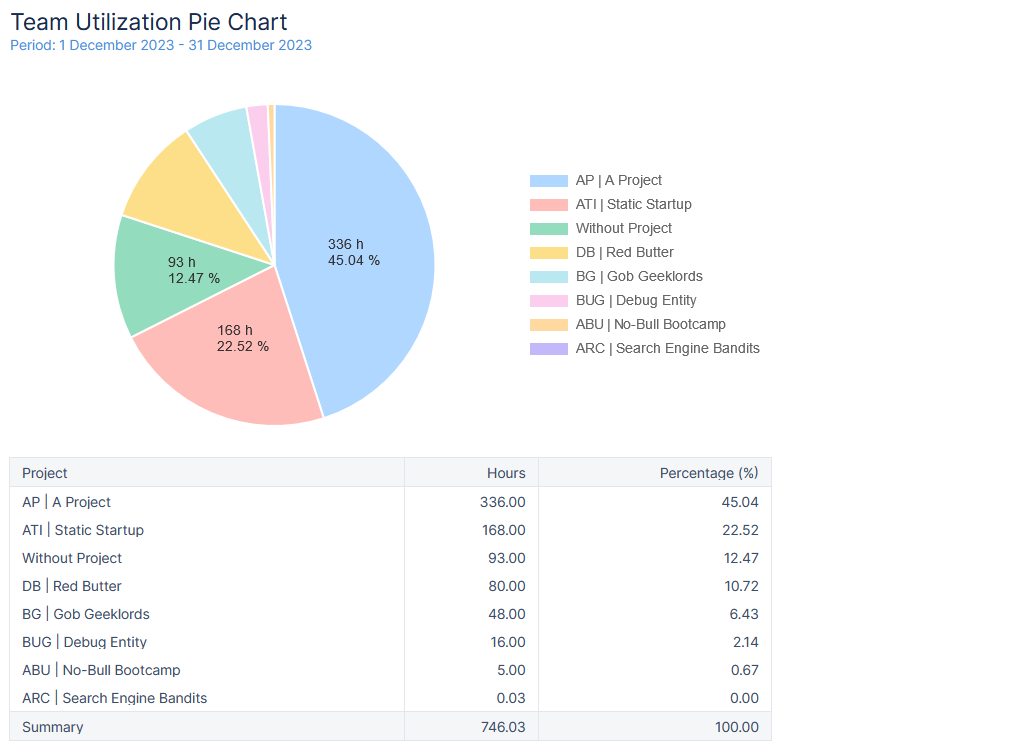
Task: Hide the BG | Gob Geeklords legend series
Action: point(616,276)
